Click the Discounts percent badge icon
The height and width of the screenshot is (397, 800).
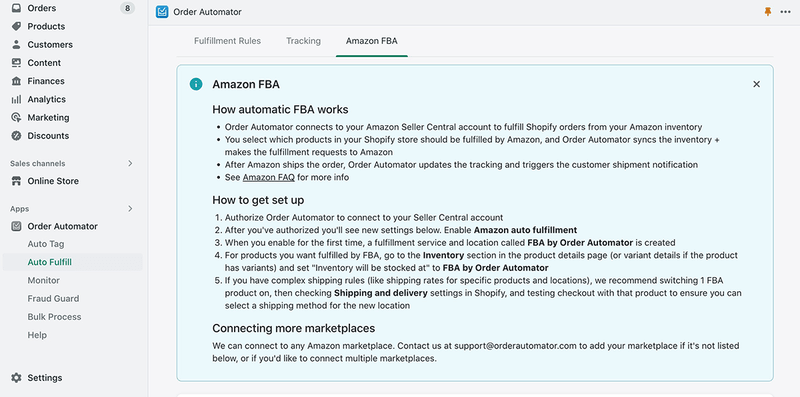pyautogui.click(x=16, y=136)
